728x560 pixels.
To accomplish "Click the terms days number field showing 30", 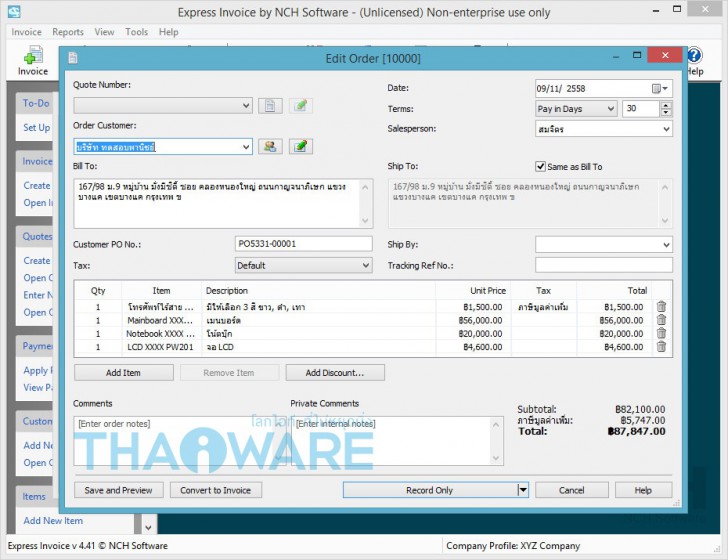I will [x=641, y=109].
